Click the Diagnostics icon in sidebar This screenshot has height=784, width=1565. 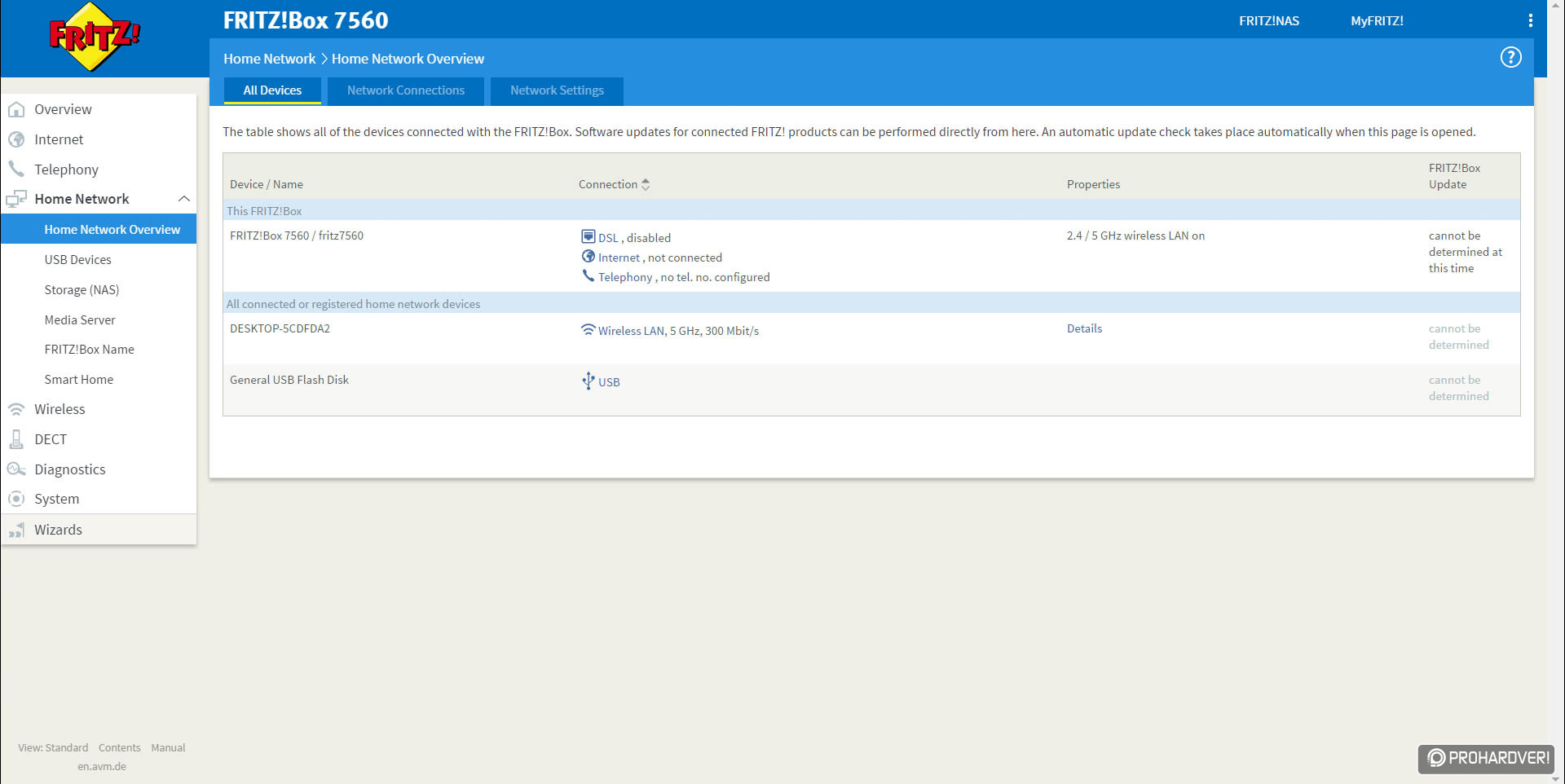pos(16,469)
